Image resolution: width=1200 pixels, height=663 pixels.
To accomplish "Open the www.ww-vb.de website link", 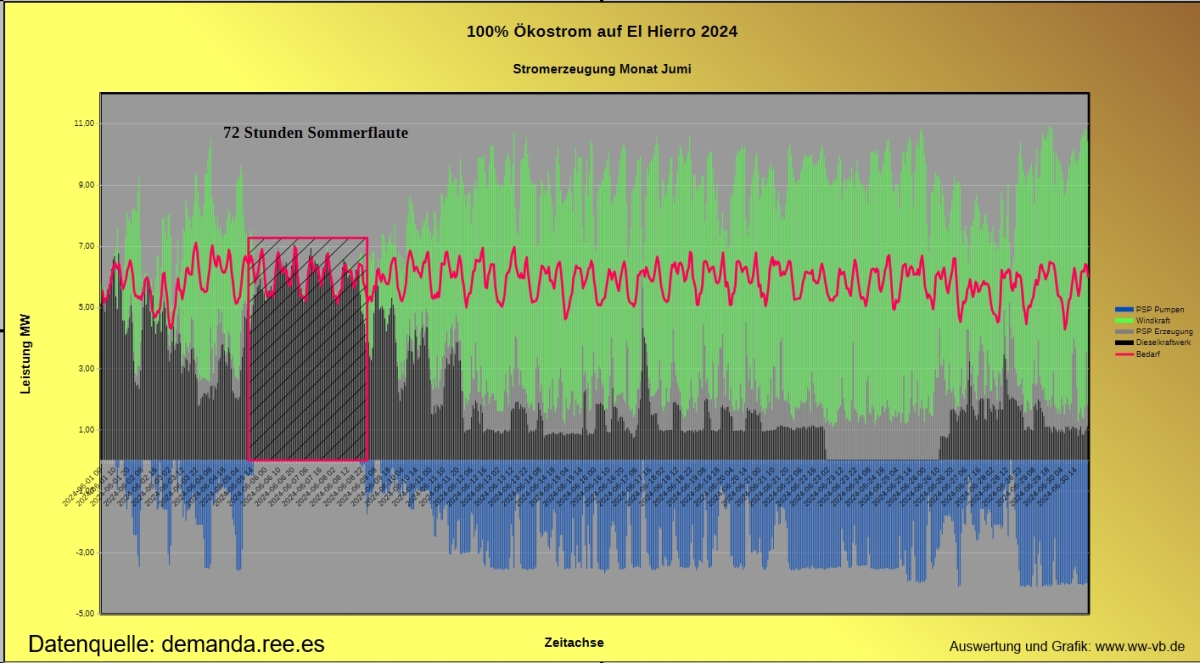I will [1140, 645].
